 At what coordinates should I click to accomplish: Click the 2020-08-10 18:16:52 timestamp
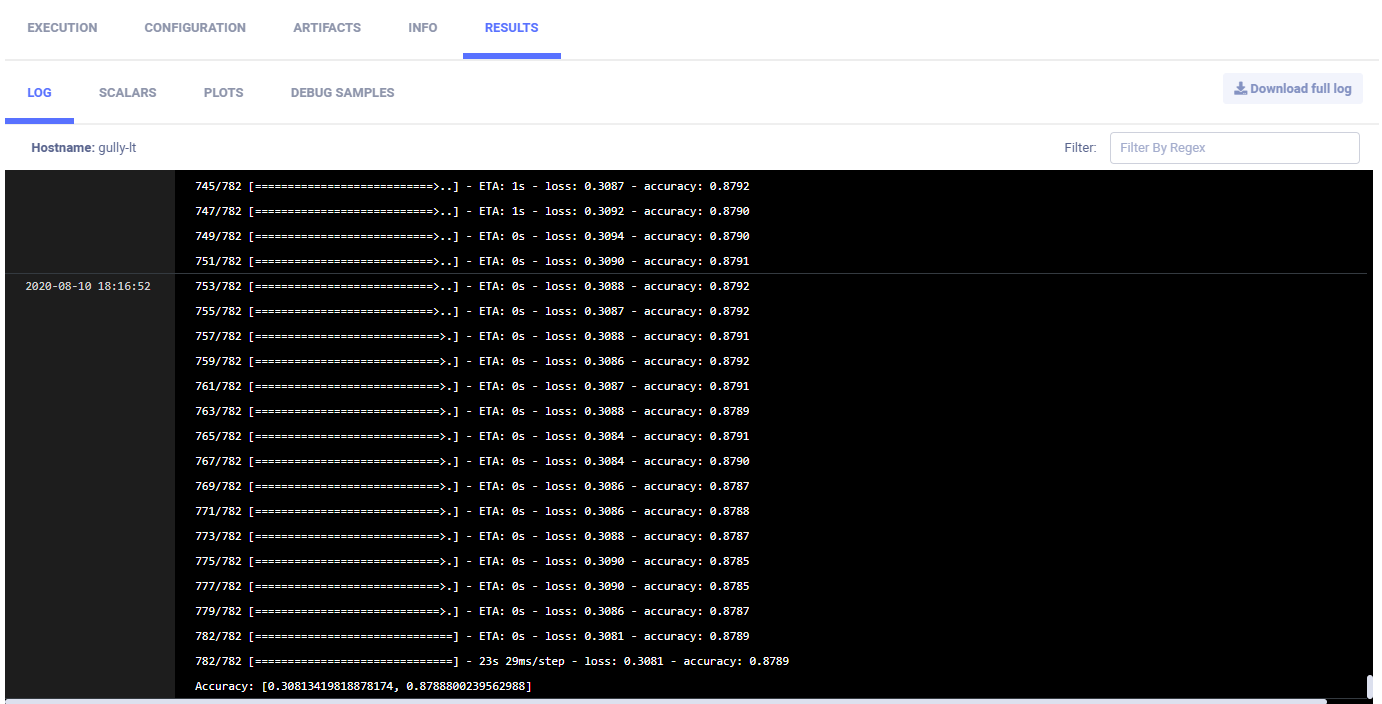(x=88, y=287)
